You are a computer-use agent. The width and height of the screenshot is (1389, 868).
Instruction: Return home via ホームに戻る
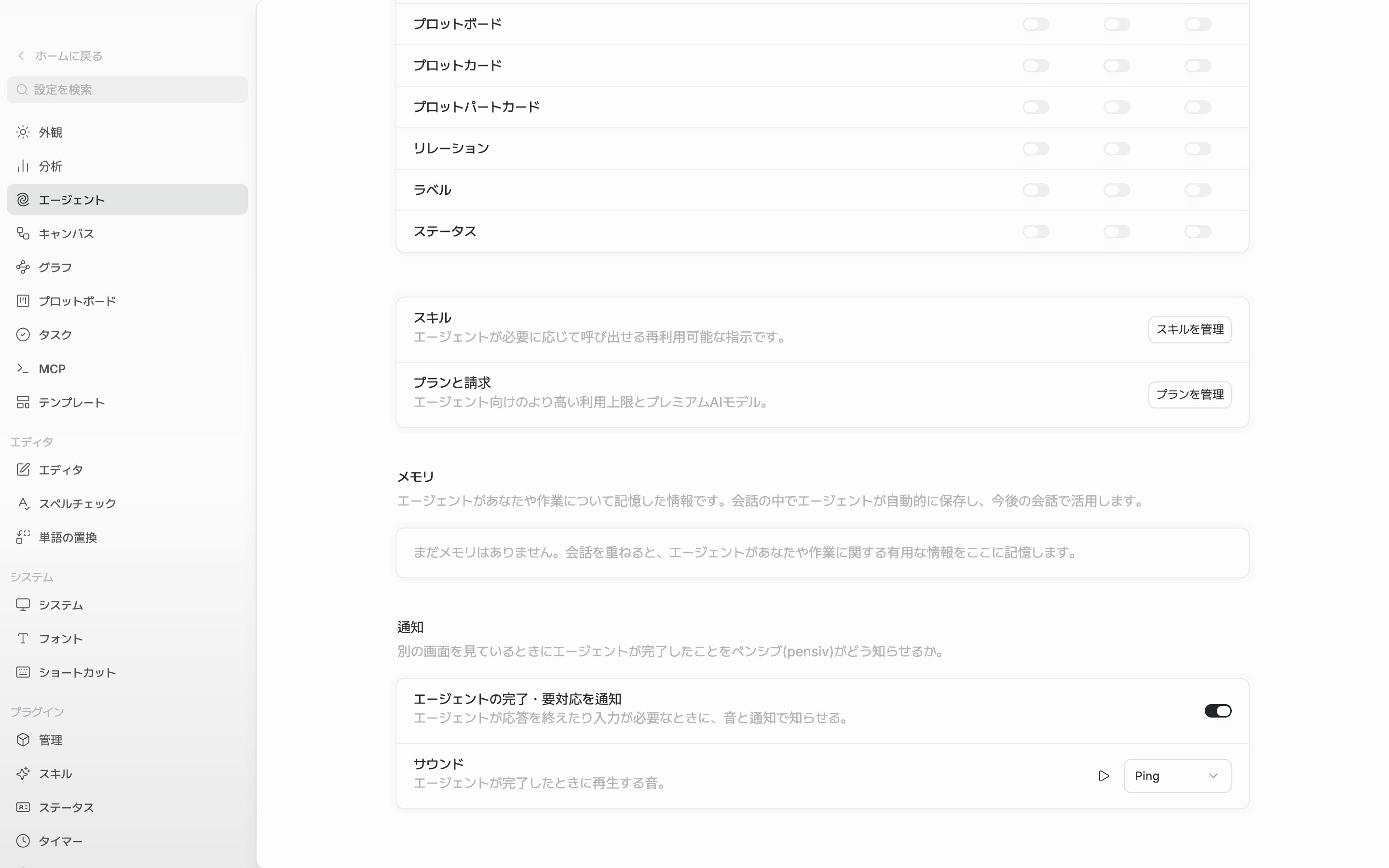point(60,55)
